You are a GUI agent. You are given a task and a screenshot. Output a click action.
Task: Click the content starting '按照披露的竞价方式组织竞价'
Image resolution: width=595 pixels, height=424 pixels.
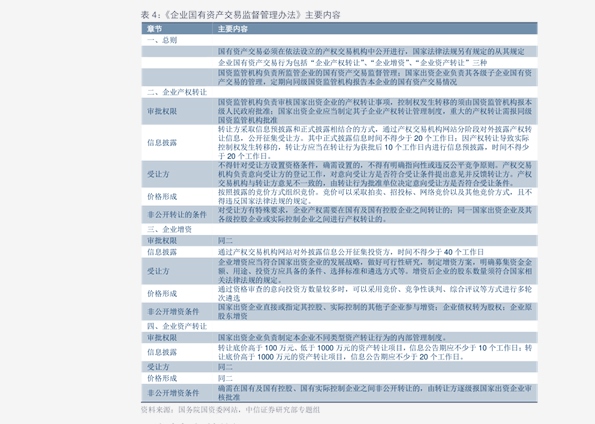click(375, 197)
